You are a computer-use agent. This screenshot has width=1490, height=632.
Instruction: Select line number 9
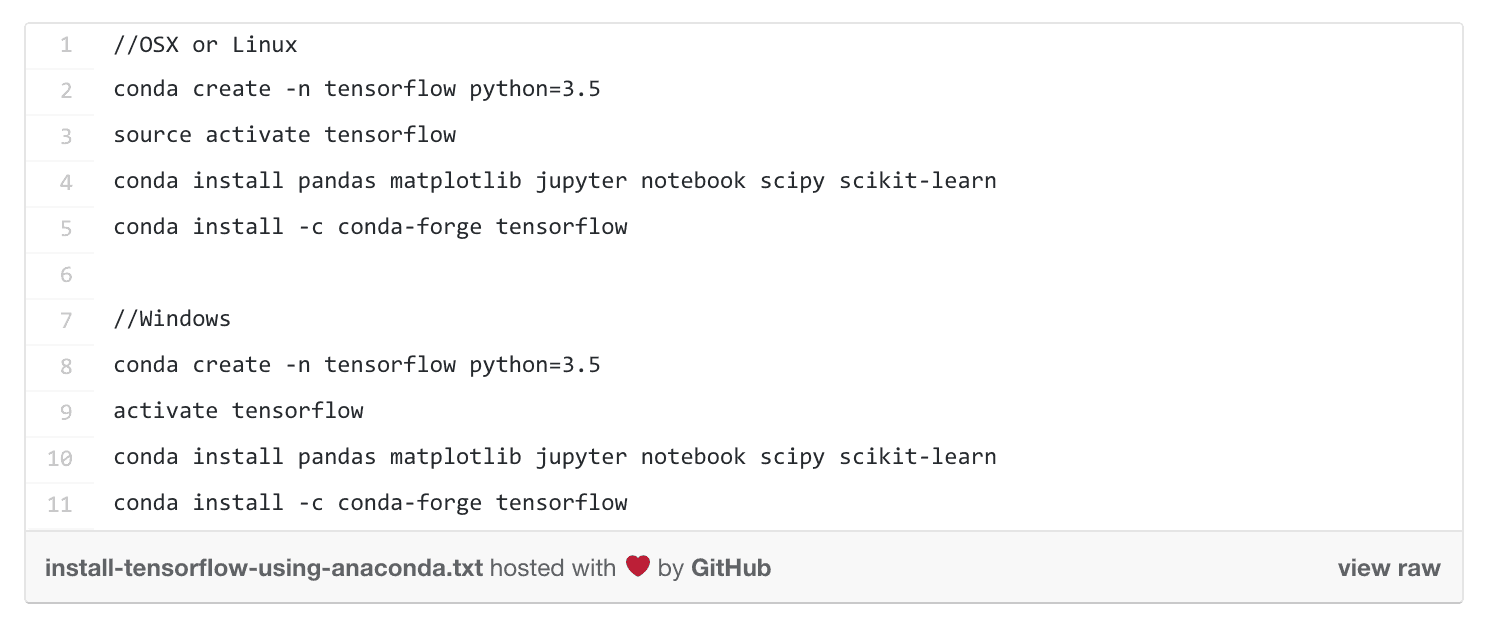click(66, 412)
